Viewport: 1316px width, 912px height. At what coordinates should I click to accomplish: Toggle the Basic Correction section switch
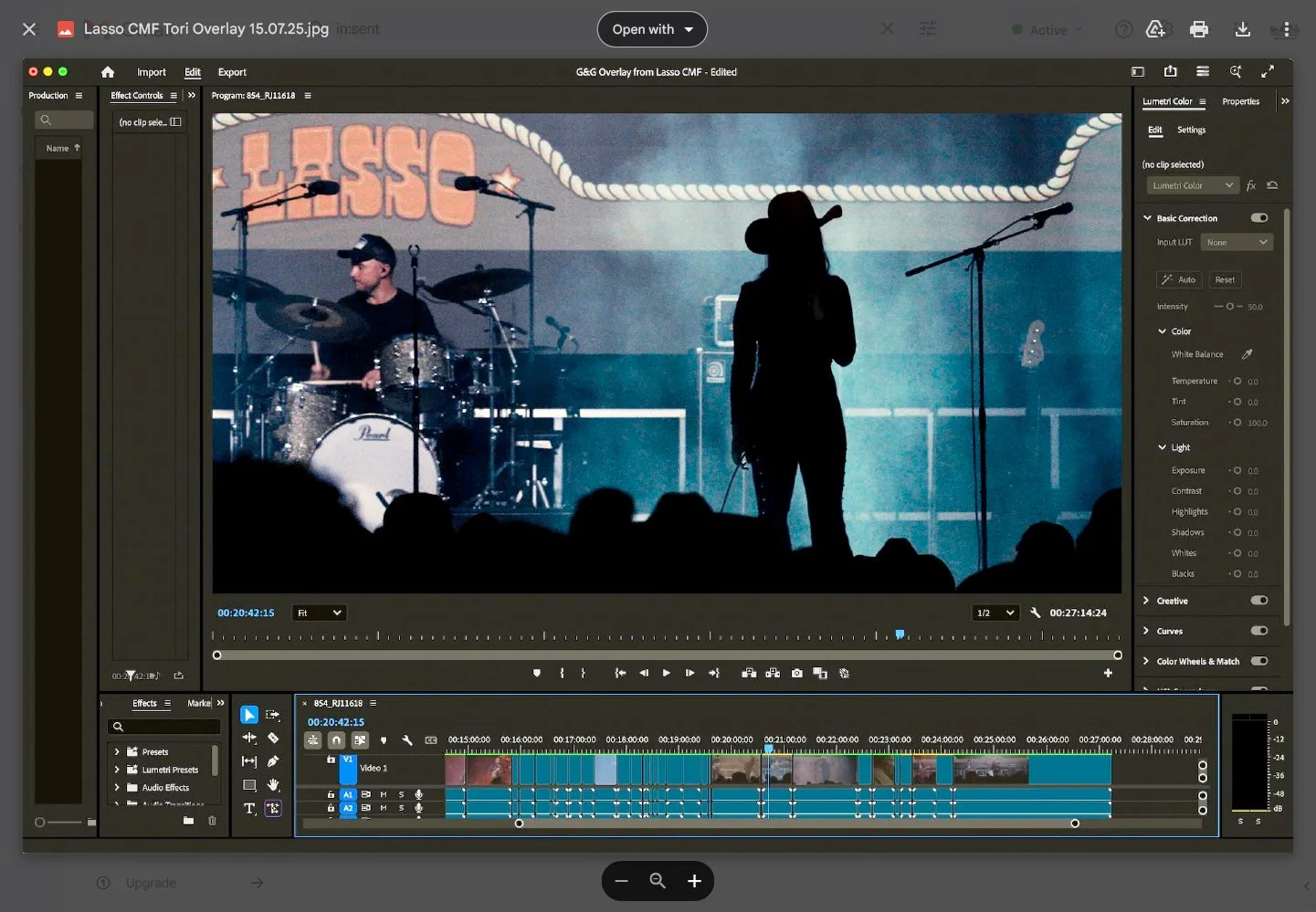click(x=1259, y=218)
